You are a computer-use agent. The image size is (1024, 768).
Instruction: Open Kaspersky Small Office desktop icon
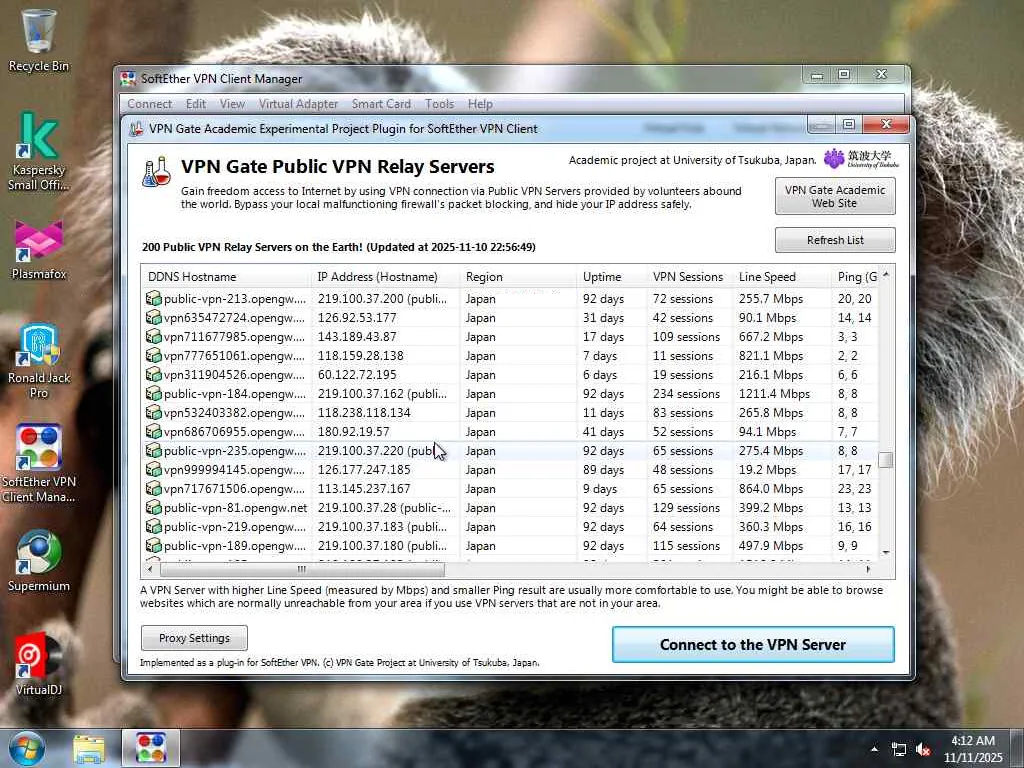[39, 150]
